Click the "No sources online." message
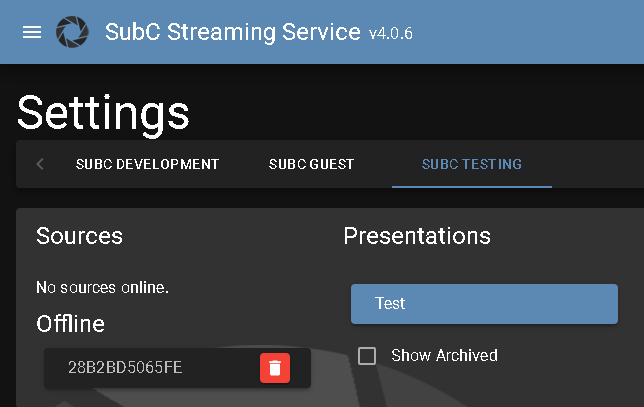This screenshot has width=644, height=407. click(102, 287)
